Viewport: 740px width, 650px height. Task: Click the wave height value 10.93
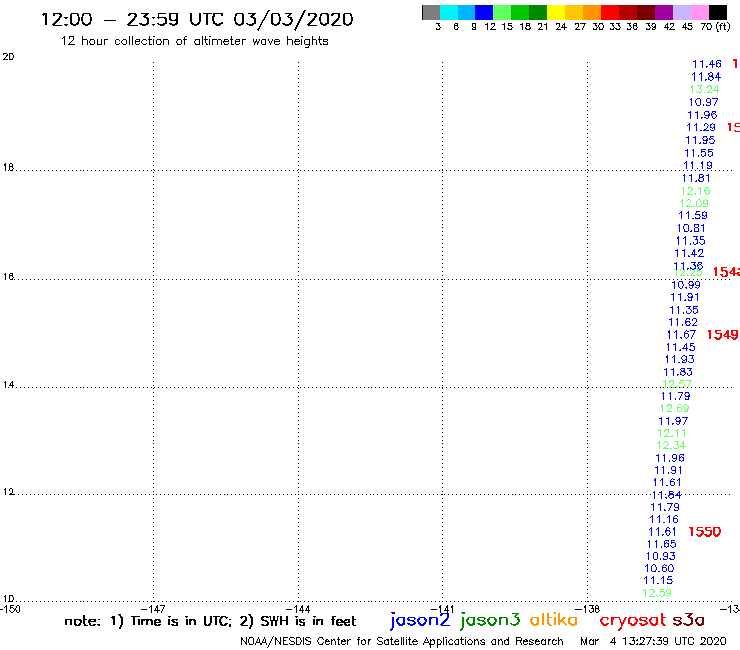pyautogui.click(x=660, y=557)
